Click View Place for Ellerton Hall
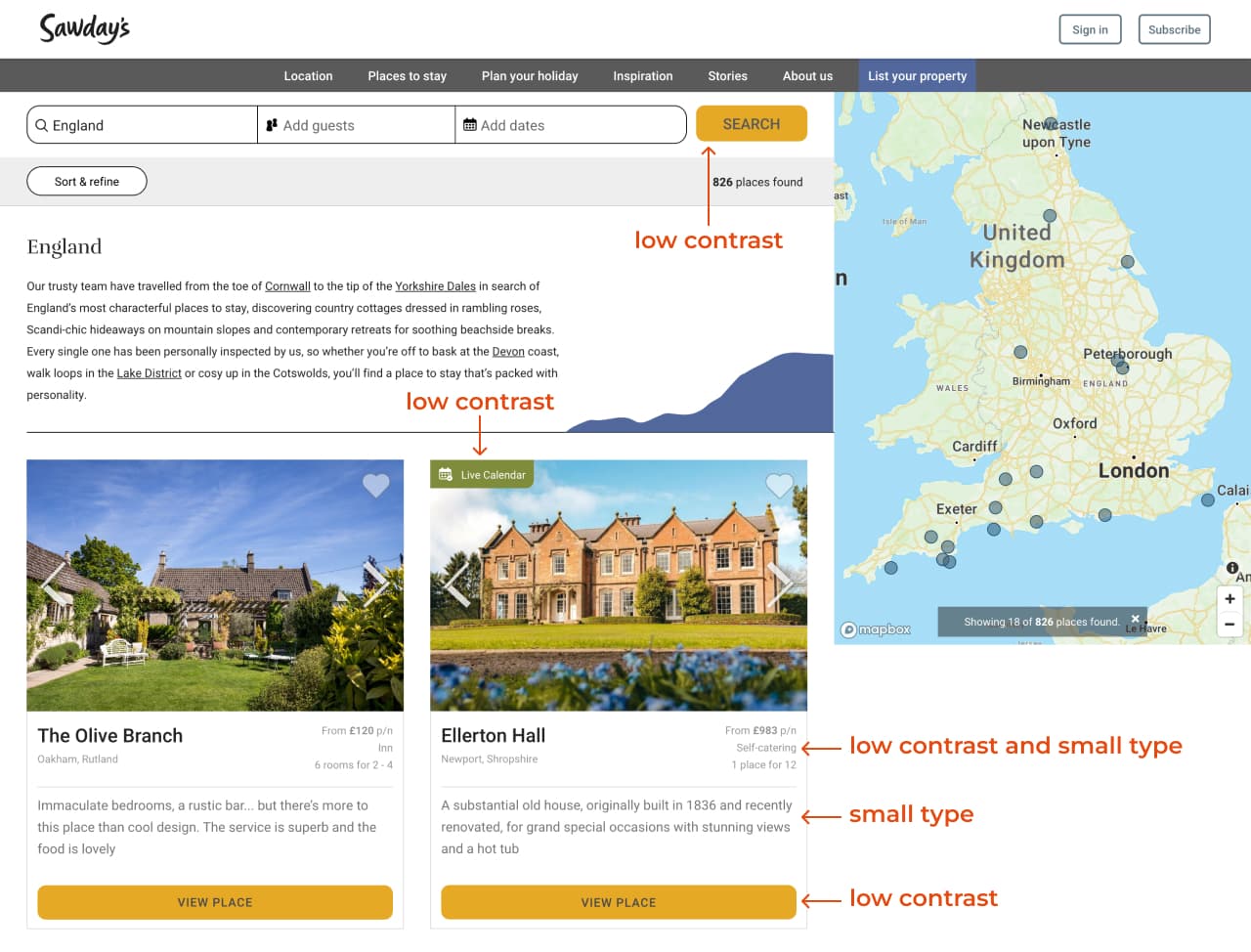 click(618, 902)
